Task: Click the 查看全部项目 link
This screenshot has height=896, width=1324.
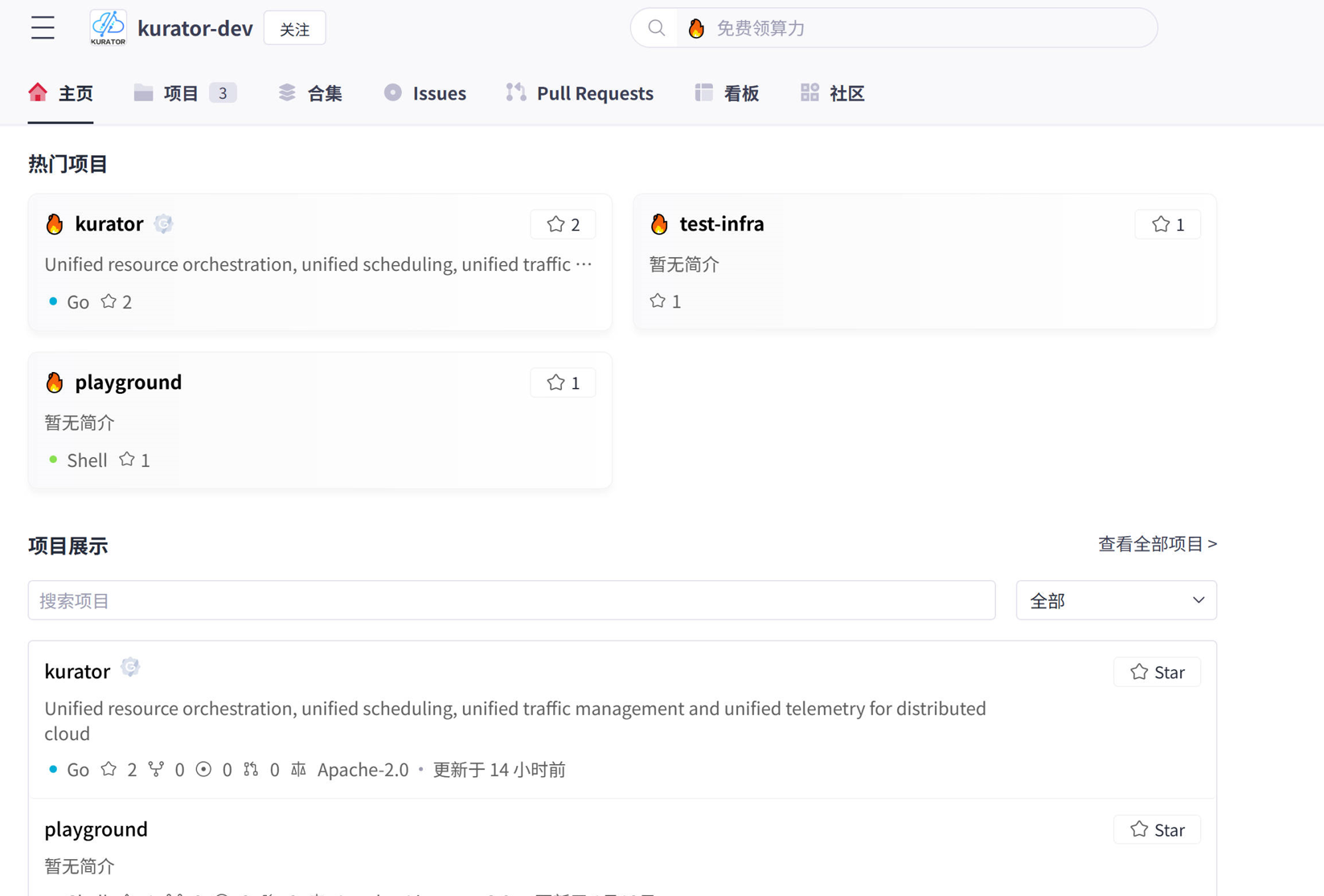Action: (1158, 544)
